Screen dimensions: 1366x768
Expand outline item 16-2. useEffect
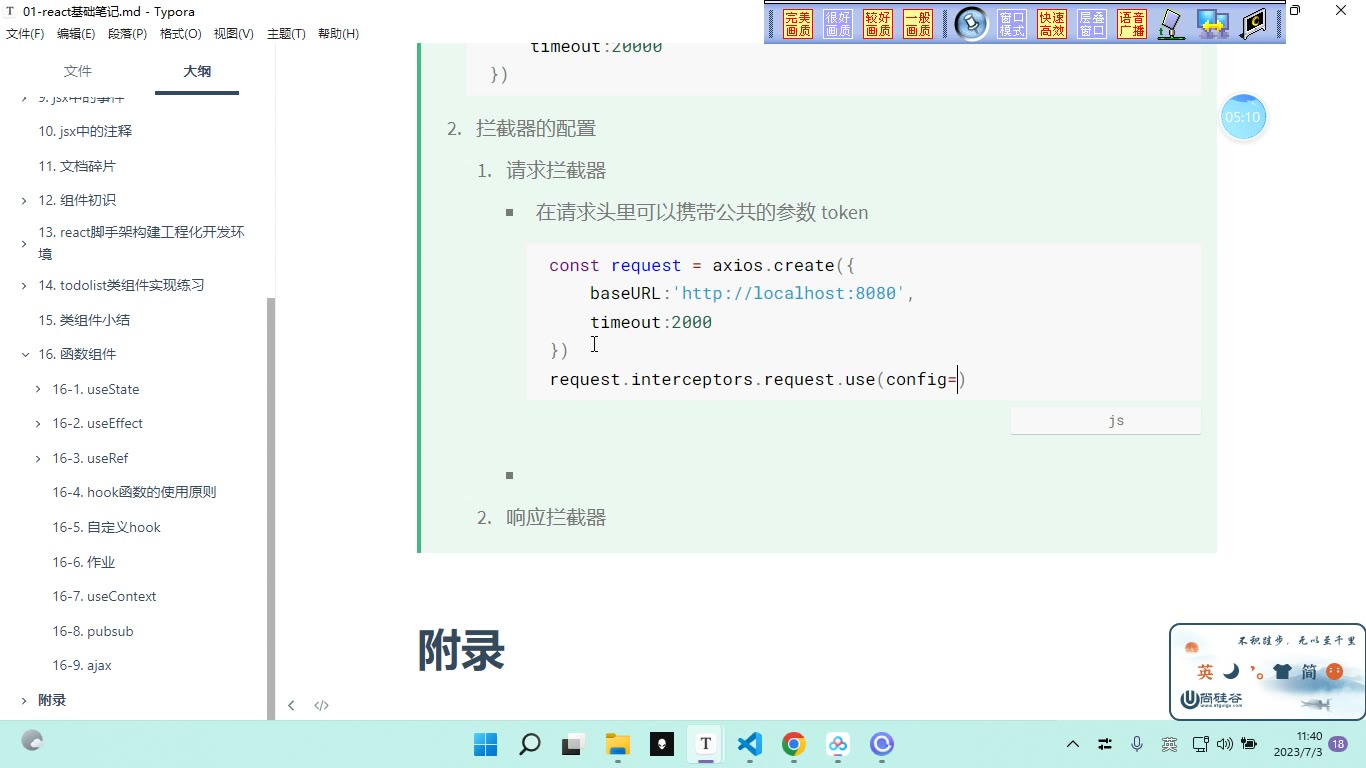38,423
